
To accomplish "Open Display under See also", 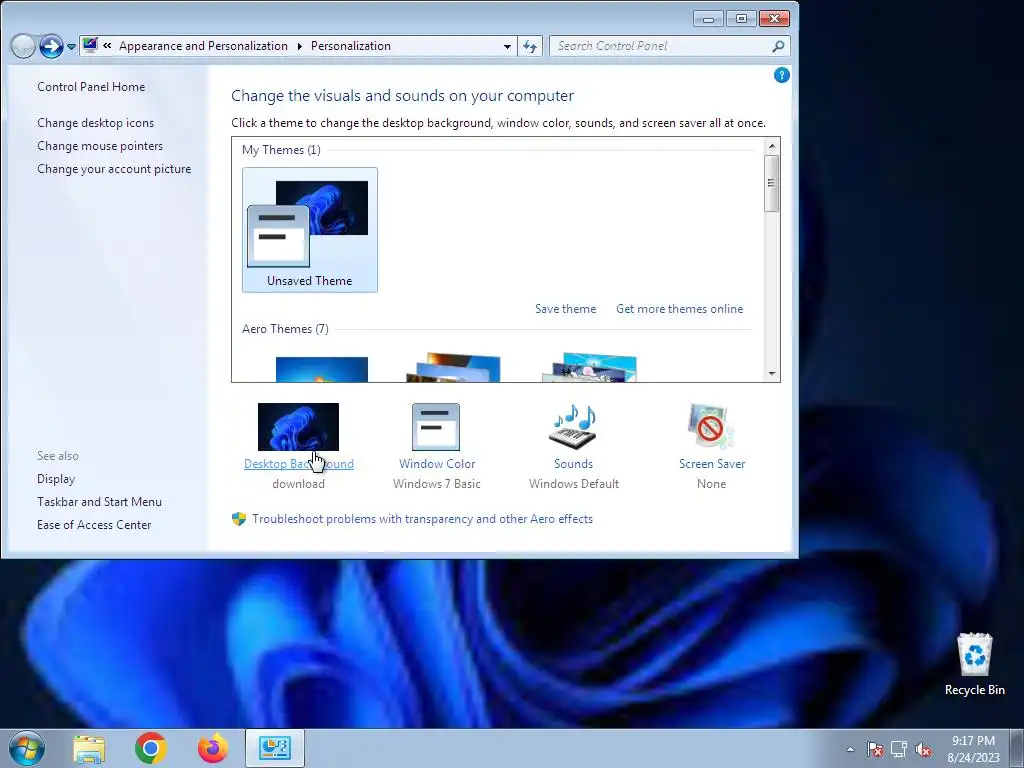I will pos(56,479).
